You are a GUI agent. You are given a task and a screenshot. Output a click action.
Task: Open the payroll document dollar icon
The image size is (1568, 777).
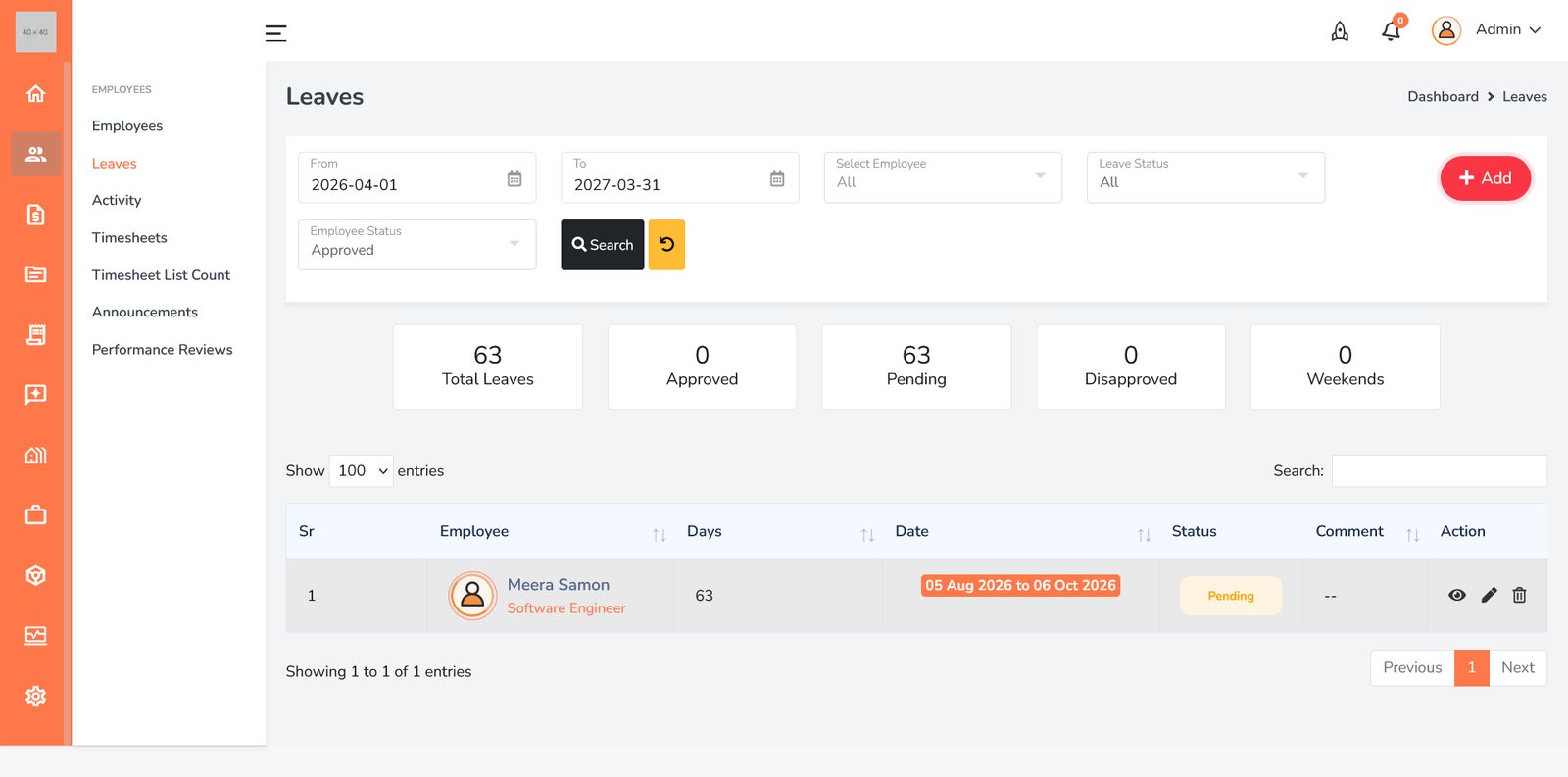pyautogui.click(x=35, y=215)
